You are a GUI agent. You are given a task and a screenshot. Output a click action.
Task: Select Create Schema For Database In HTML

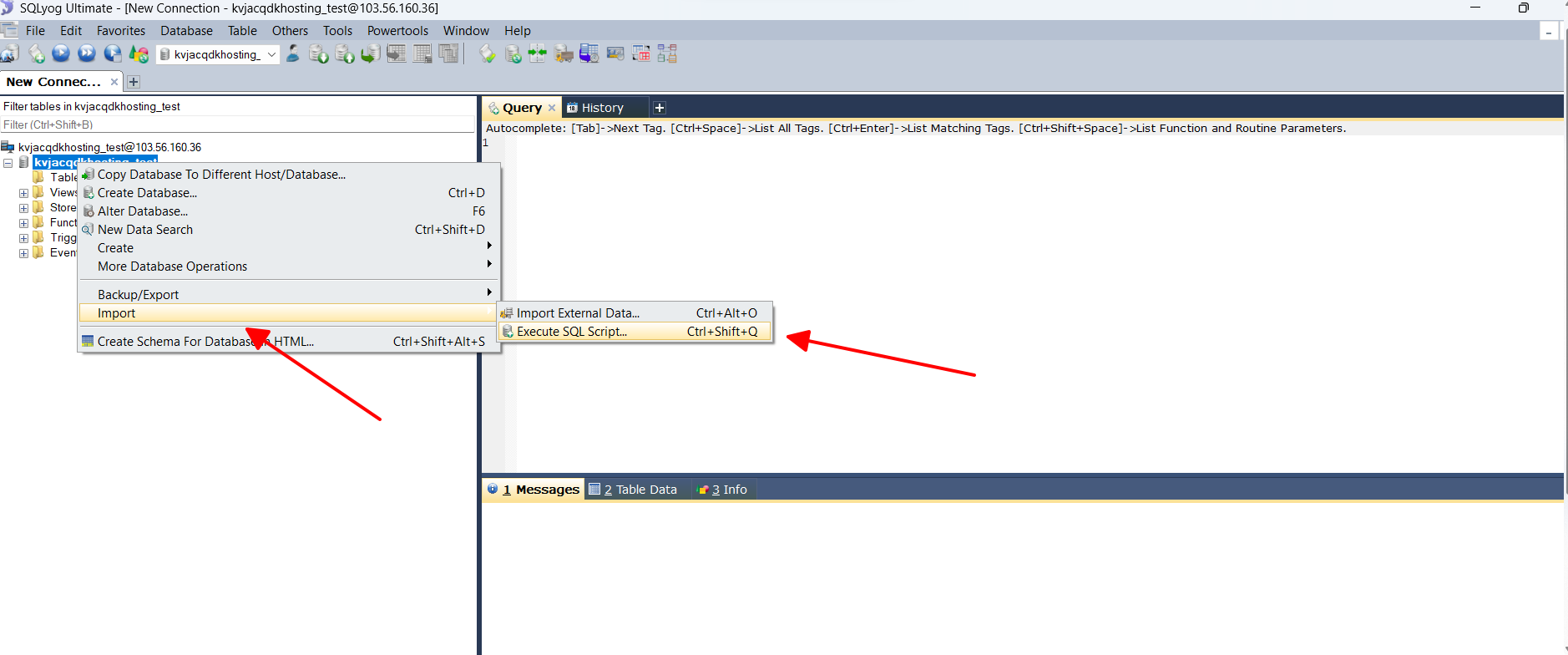(289, 342)
